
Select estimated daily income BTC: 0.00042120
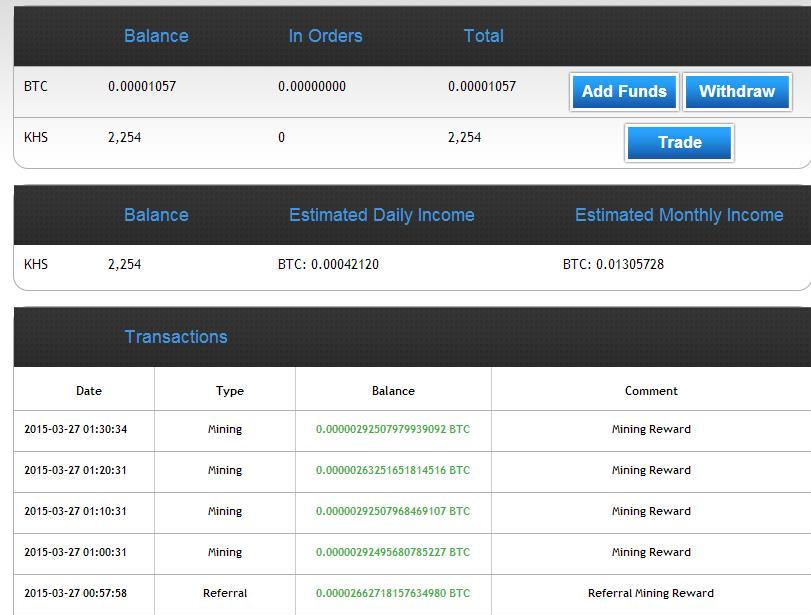tap(328, 264)
